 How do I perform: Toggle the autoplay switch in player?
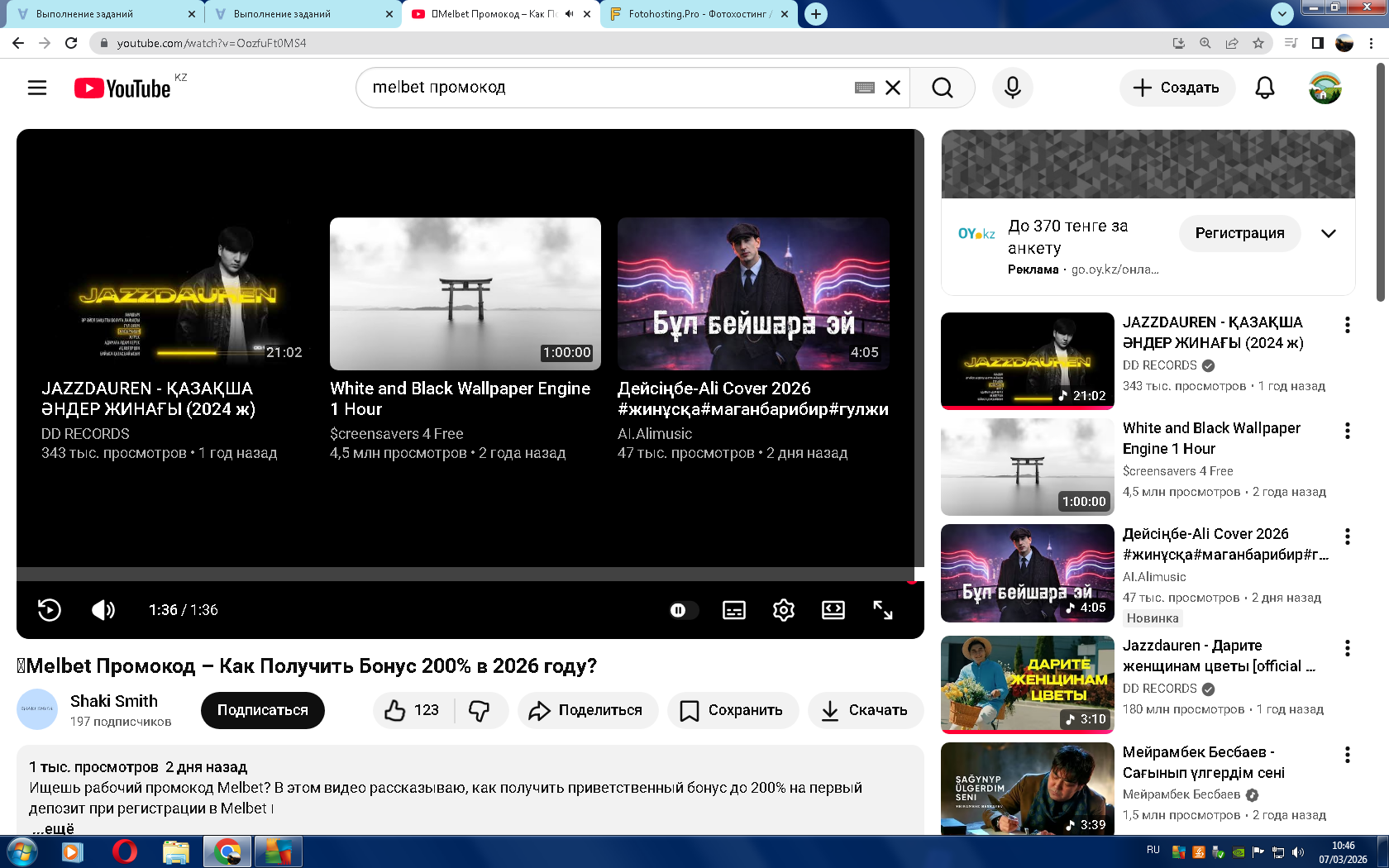pyautogui.click(x=683, y=610)
